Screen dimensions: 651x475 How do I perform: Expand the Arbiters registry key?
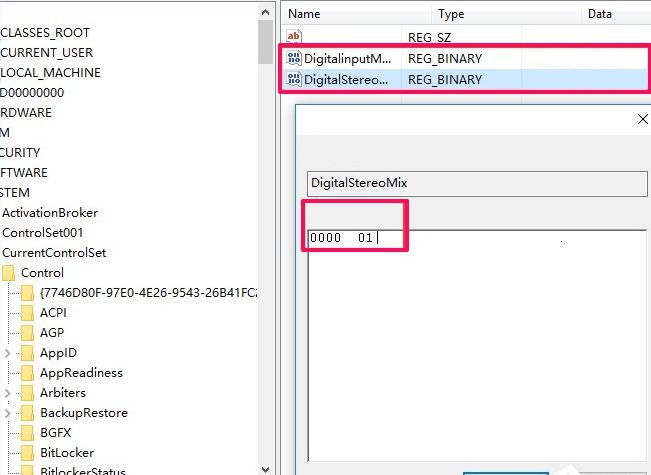pyautogui.click(x=7, y=393)
